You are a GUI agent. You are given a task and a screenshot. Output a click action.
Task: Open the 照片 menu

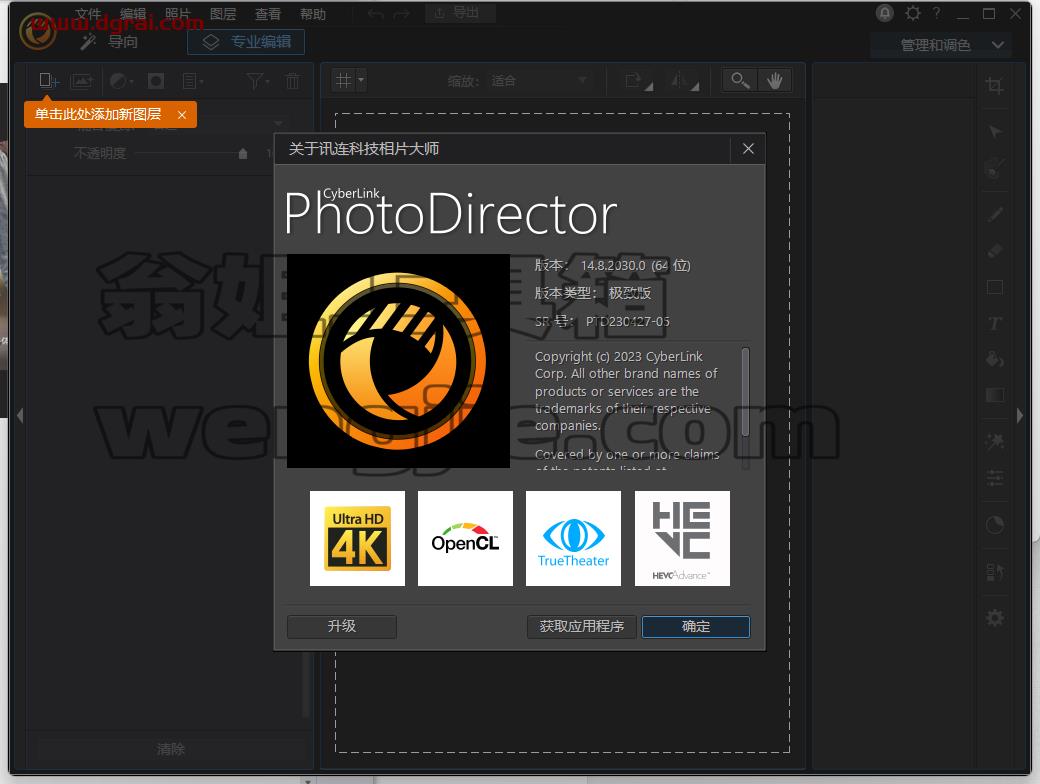178,14
